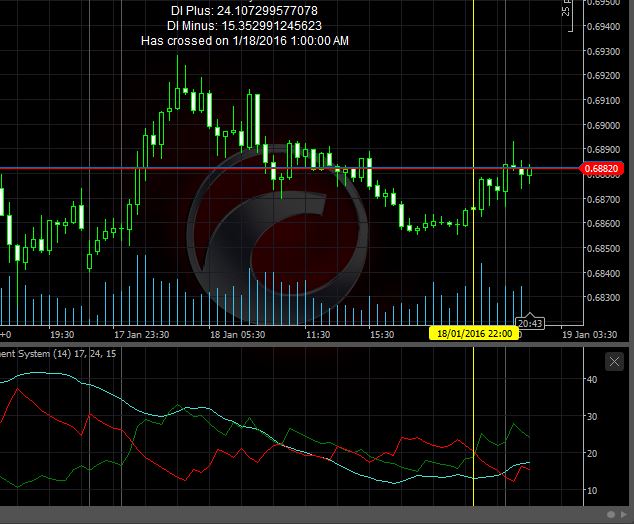Click the 19 Jan 03:30 time axis label
Screen dimensions: 634x524
click(590, 335)
